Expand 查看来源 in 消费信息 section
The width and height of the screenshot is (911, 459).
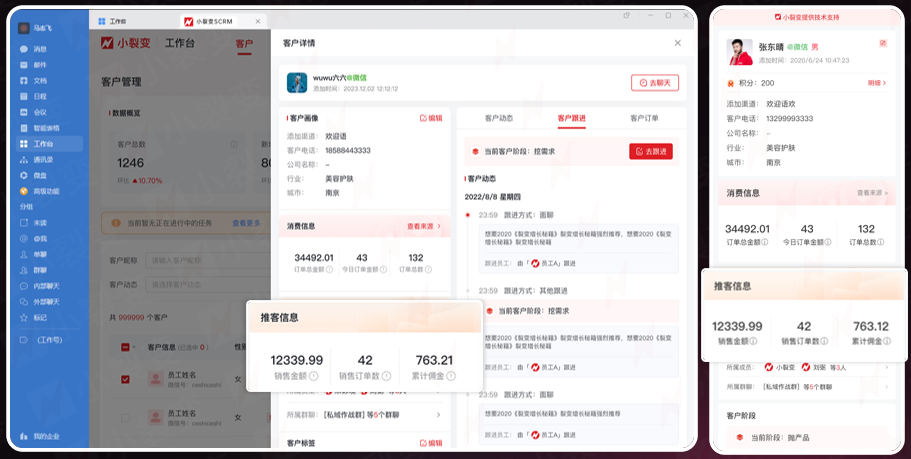(x=424, y=227)
